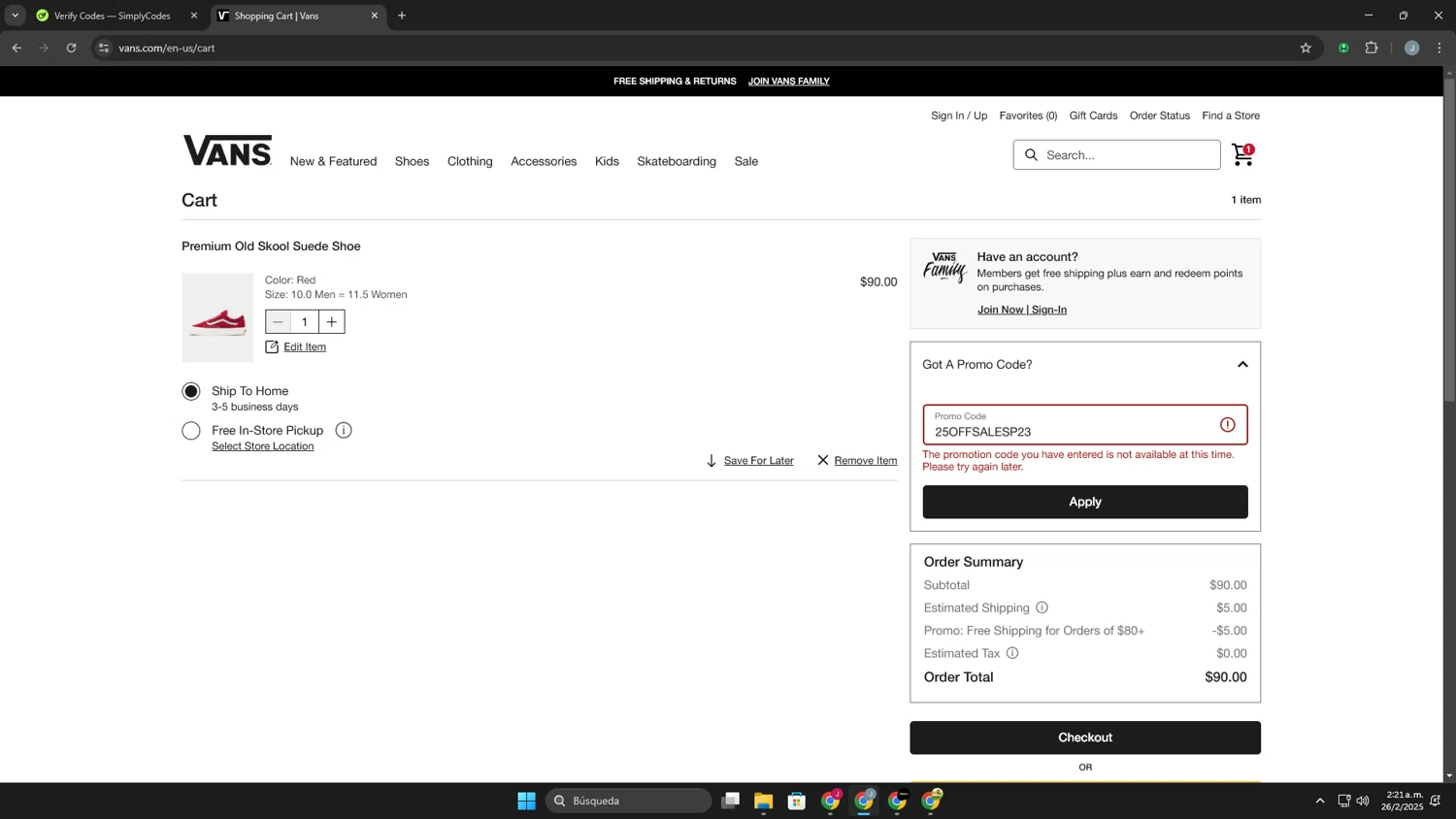Open Task View on taskbar

730,801
